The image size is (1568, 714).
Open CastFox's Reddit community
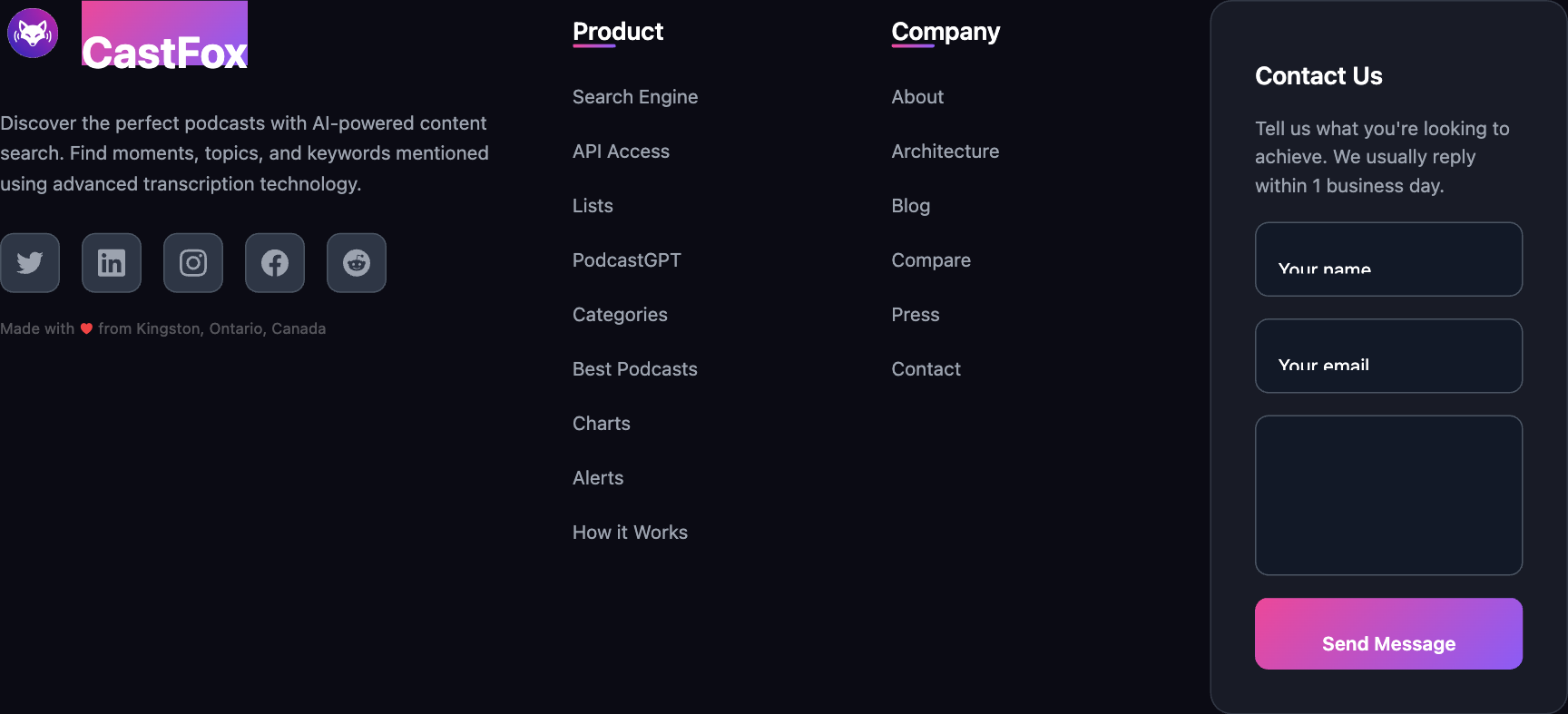(356, 263)
